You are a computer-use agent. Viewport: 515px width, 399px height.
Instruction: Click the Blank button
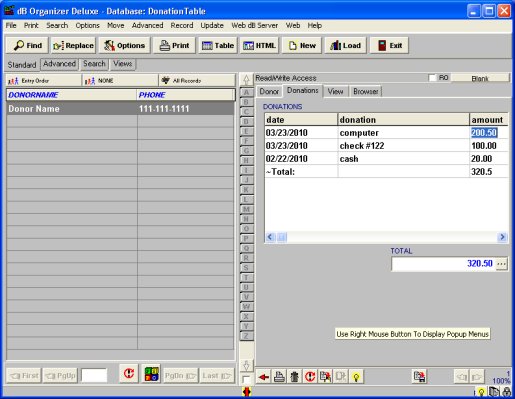coord(480,78)
